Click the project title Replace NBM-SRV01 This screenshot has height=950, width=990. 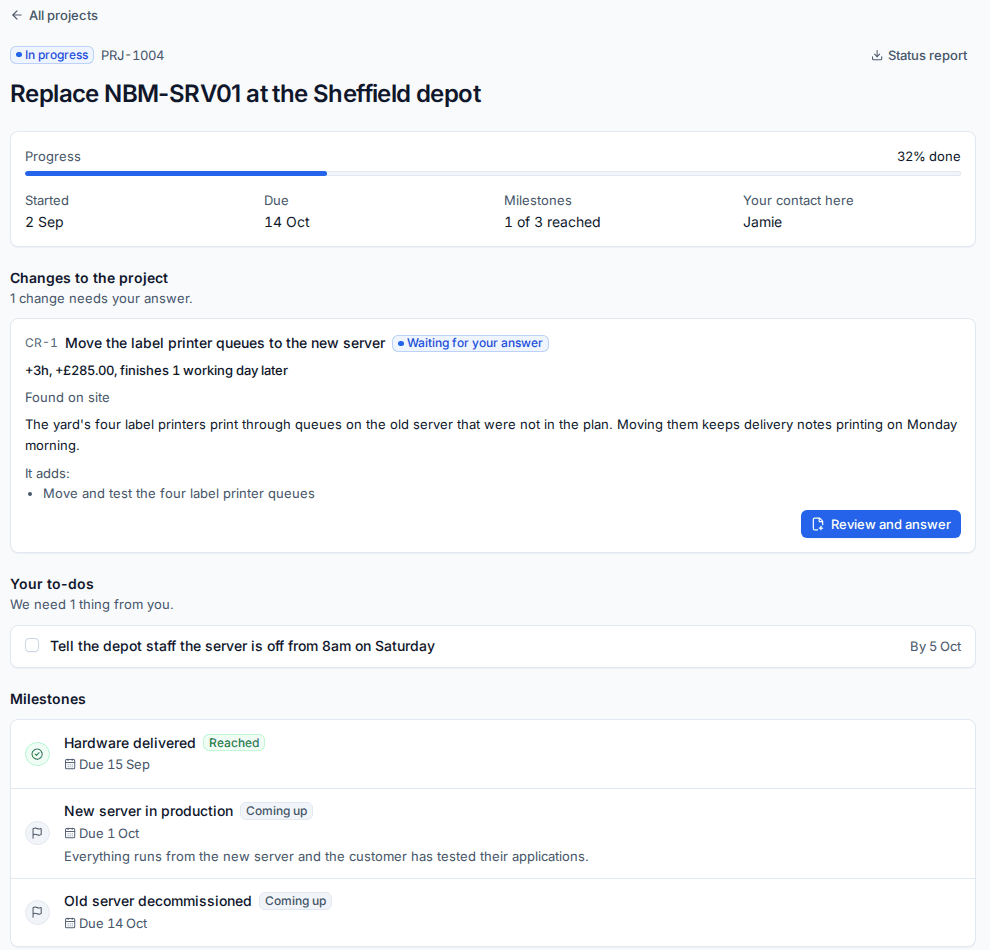(x=246, y=93)
